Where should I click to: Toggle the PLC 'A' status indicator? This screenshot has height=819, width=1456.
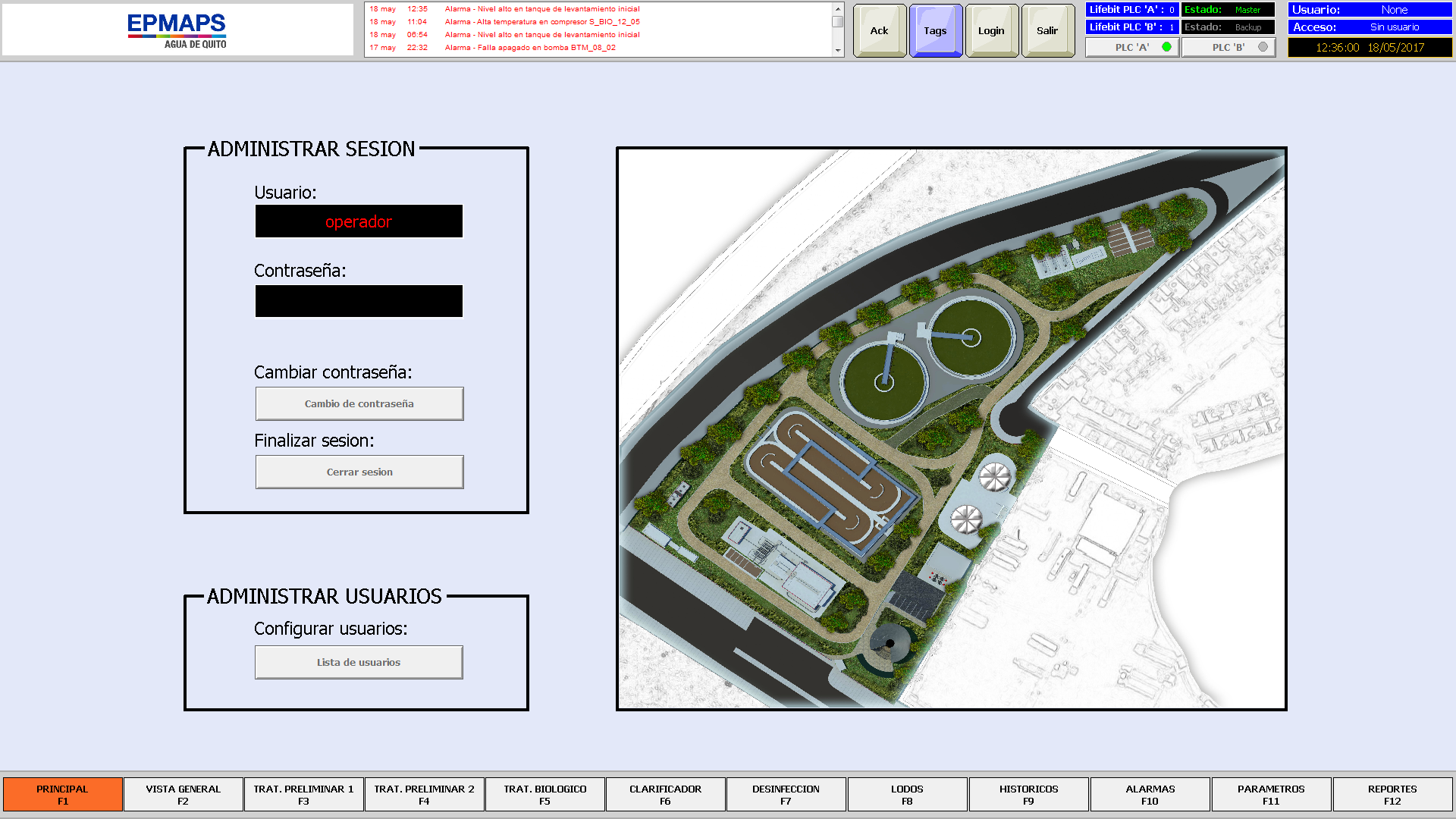point(1132,47)
